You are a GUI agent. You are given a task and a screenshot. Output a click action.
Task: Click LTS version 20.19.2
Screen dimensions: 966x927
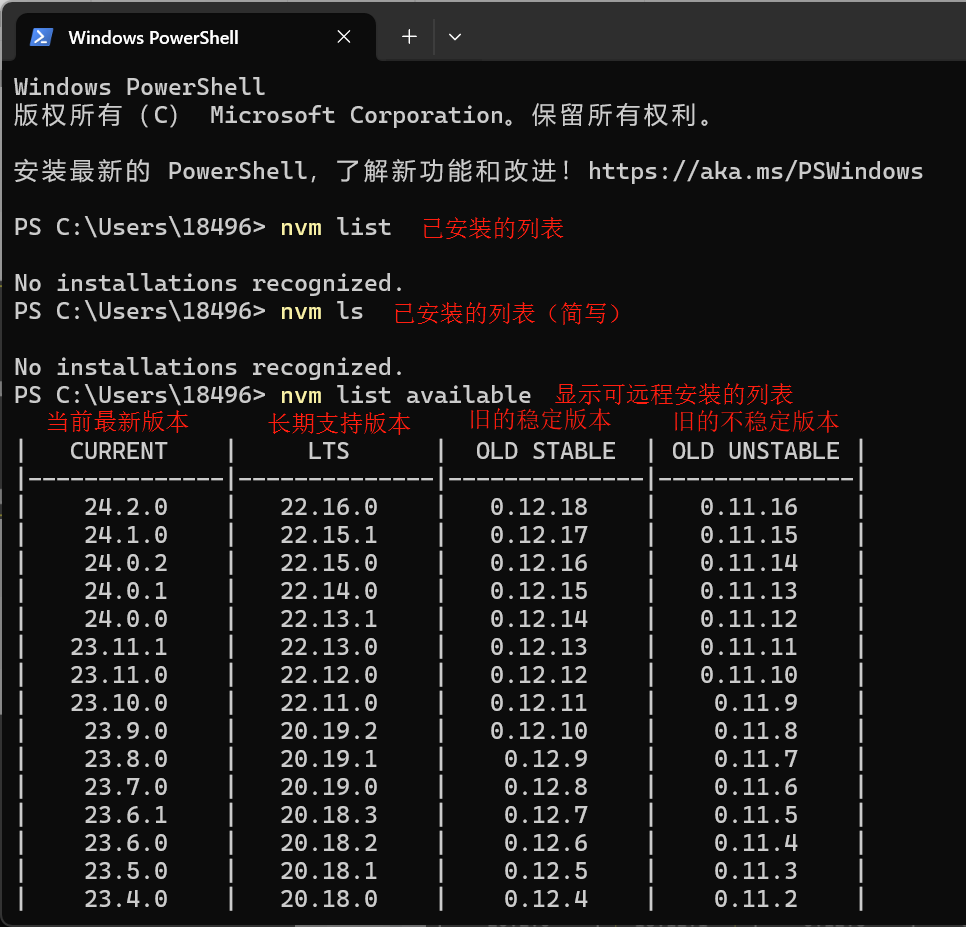pos(328,731)
